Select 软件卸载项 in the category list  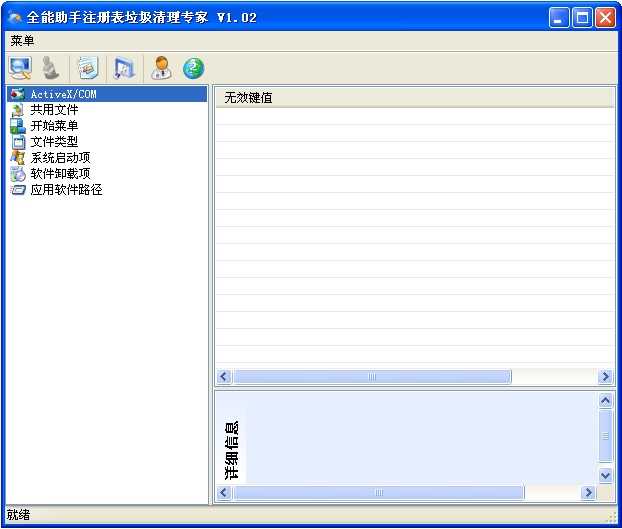coord(60,174)
